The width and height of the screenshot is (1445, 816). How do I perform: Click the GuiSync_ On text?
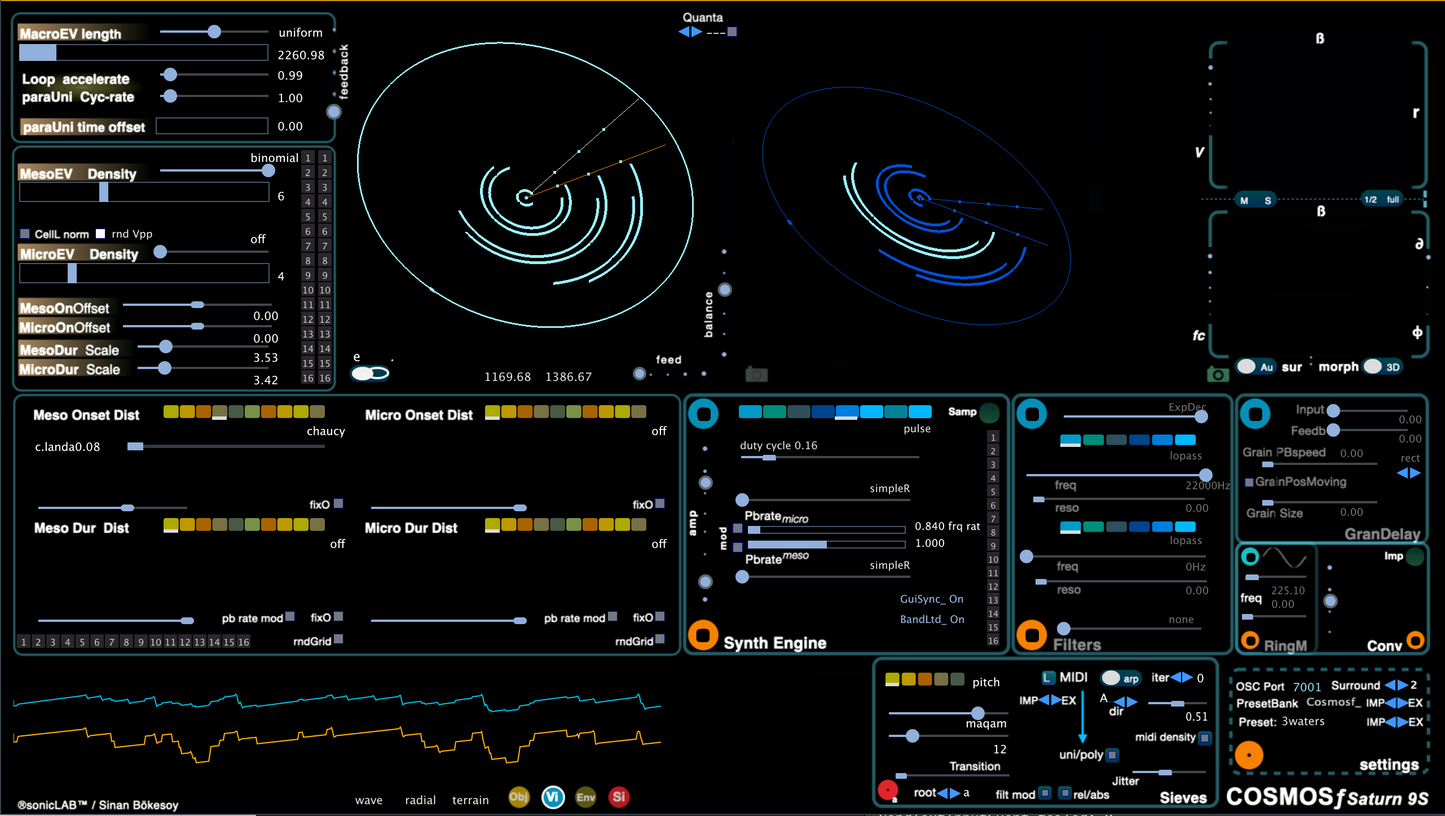[932, 599]
